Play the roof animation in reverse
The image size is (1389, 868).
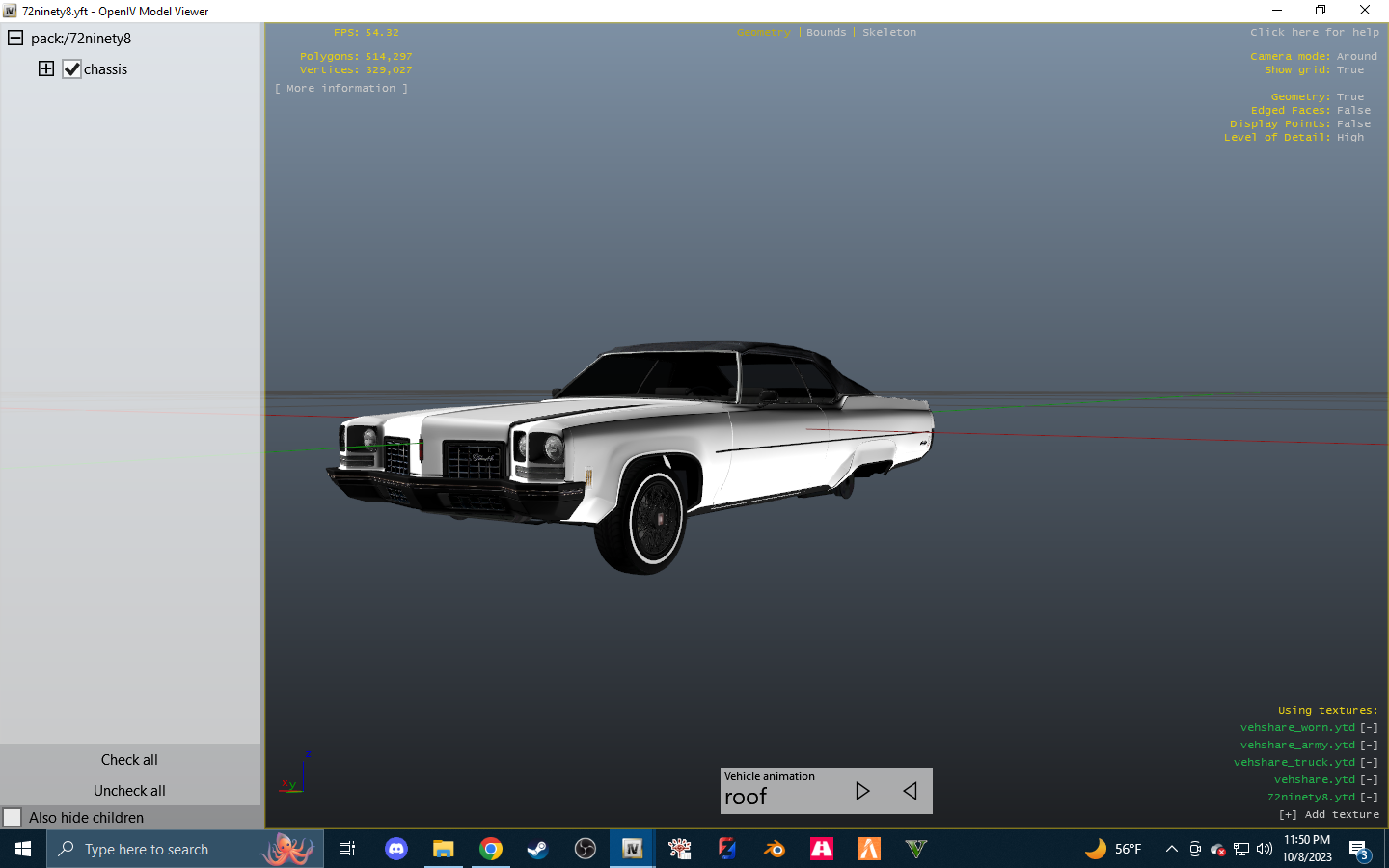910,791
